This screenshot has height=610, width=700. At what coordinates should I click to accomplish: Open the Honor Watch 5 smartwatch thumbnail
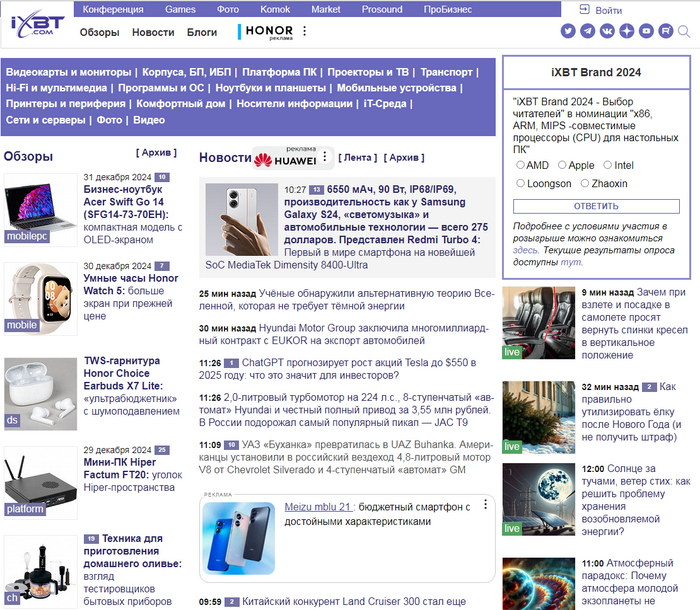point(41,299)
